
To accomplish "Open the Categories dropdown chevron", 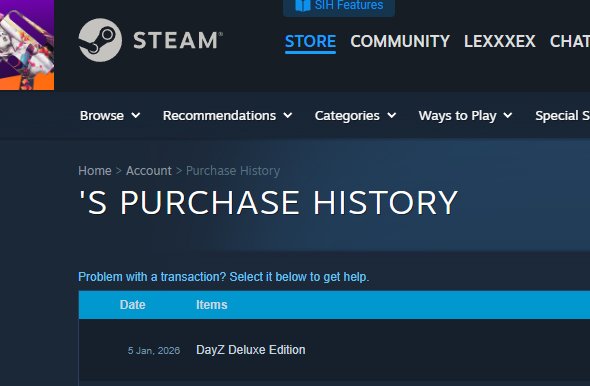I will coord(392,115).
